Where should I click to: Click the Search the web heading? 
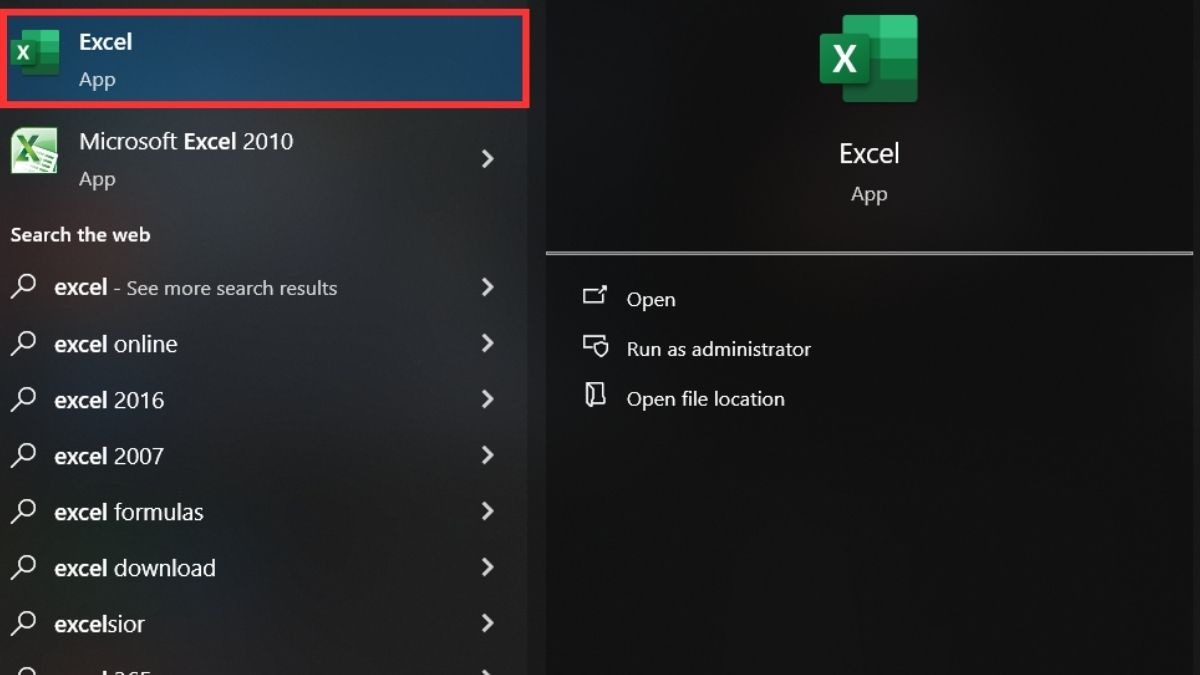(80, 235)
